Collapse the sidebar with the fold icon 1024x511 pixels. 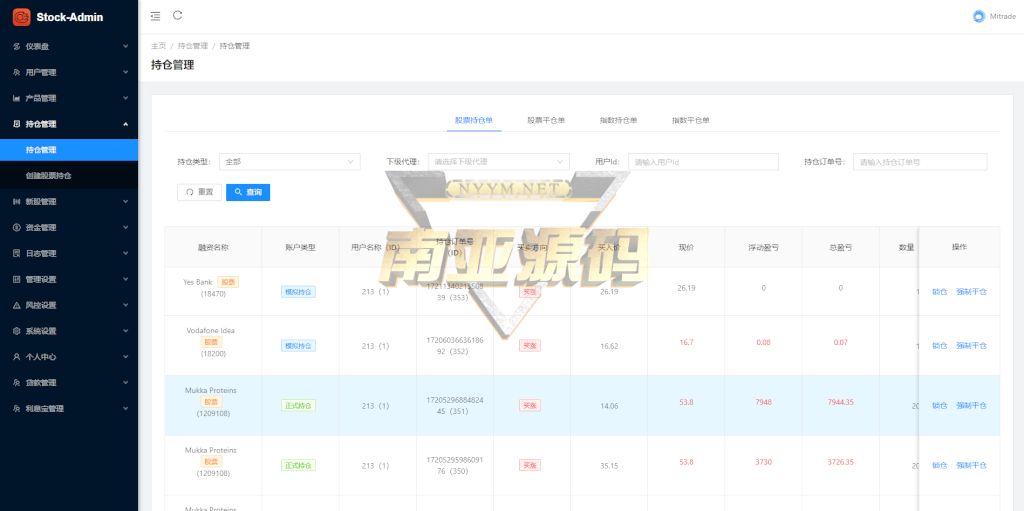(x=155, y=16)
